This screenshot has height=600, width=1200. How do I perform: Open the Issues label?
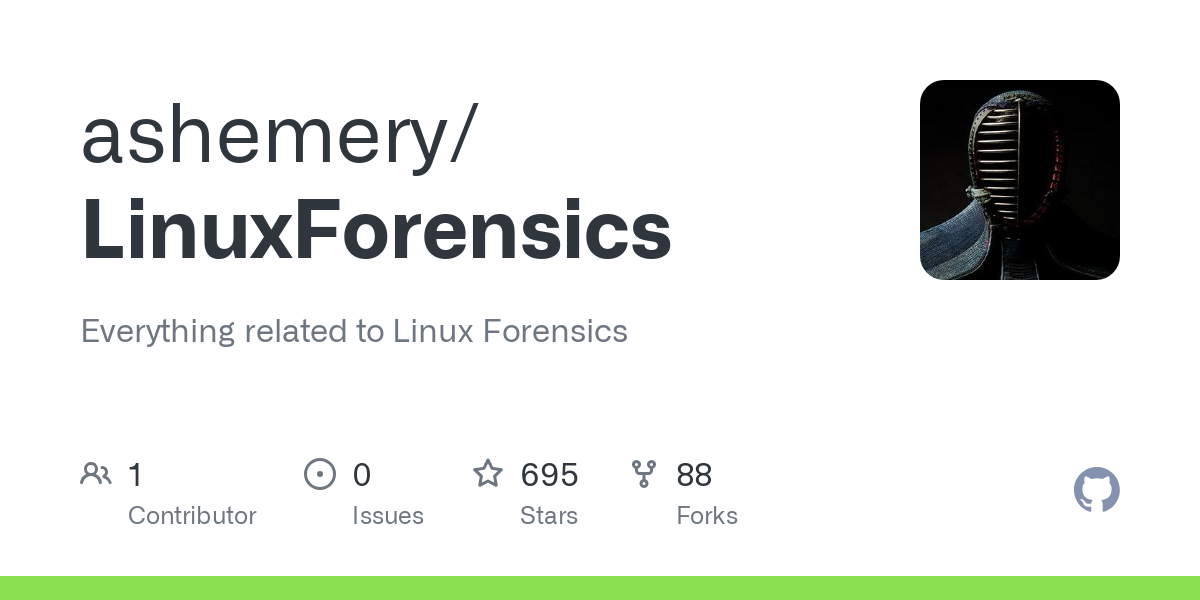coord(388,516)
